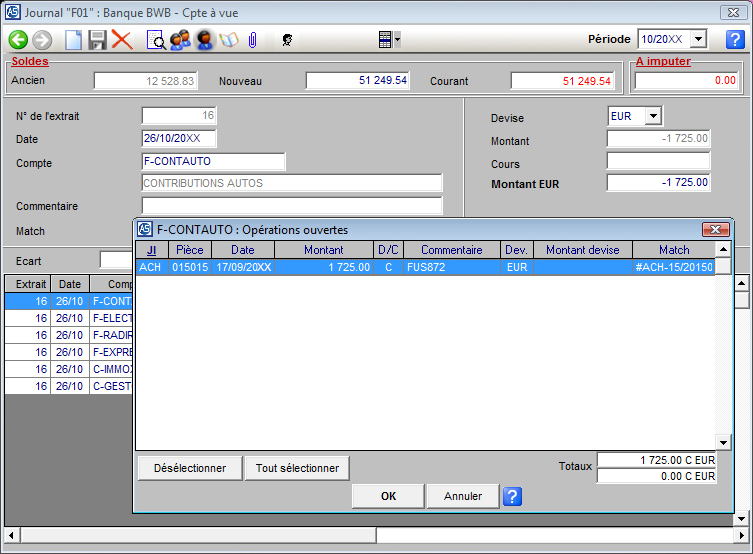Click the Annuler button
Viewport: 753px width, 554px height.
(462, 496)
